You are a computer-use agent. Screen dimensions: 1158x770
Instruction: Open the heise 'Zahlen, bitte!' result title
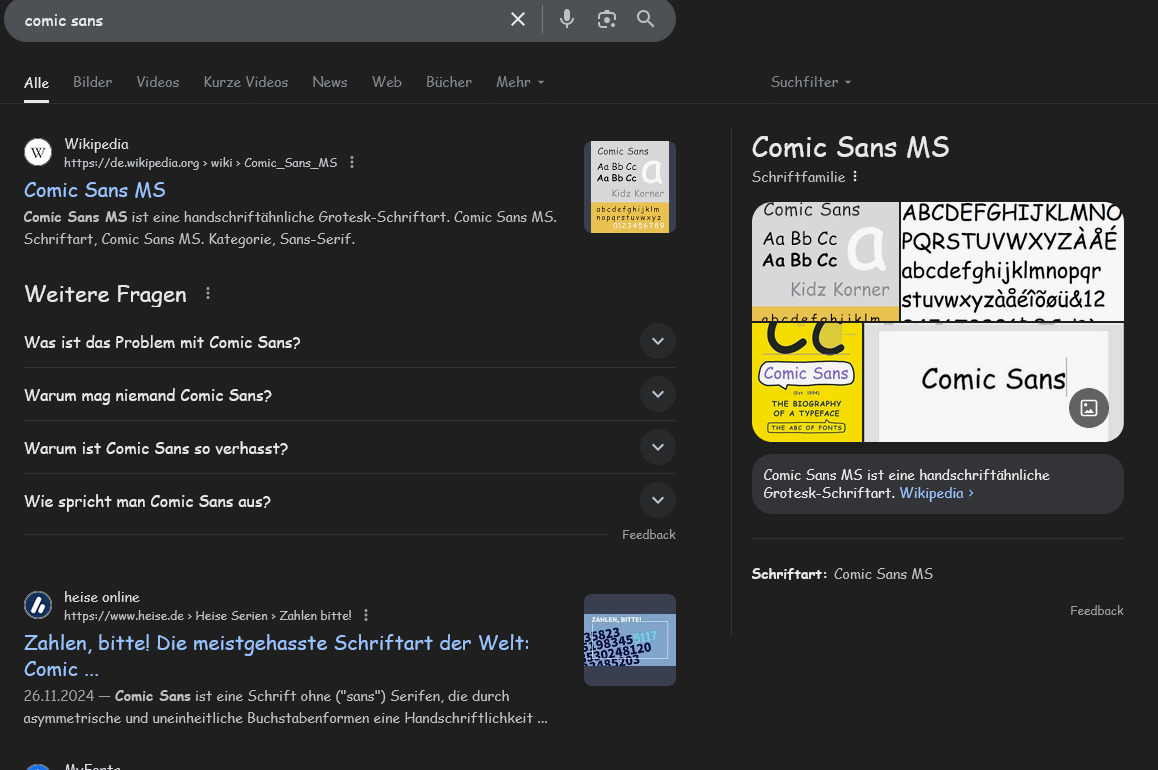pyautogui.click(x=276, y=656)
